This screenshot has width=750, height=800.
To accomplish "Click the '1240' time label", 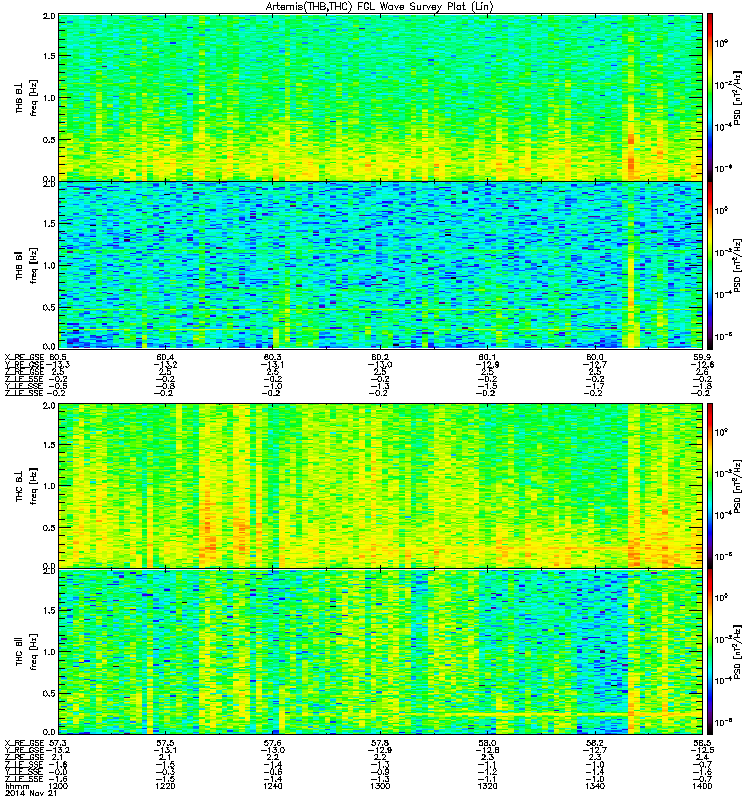I will point(272,786).
